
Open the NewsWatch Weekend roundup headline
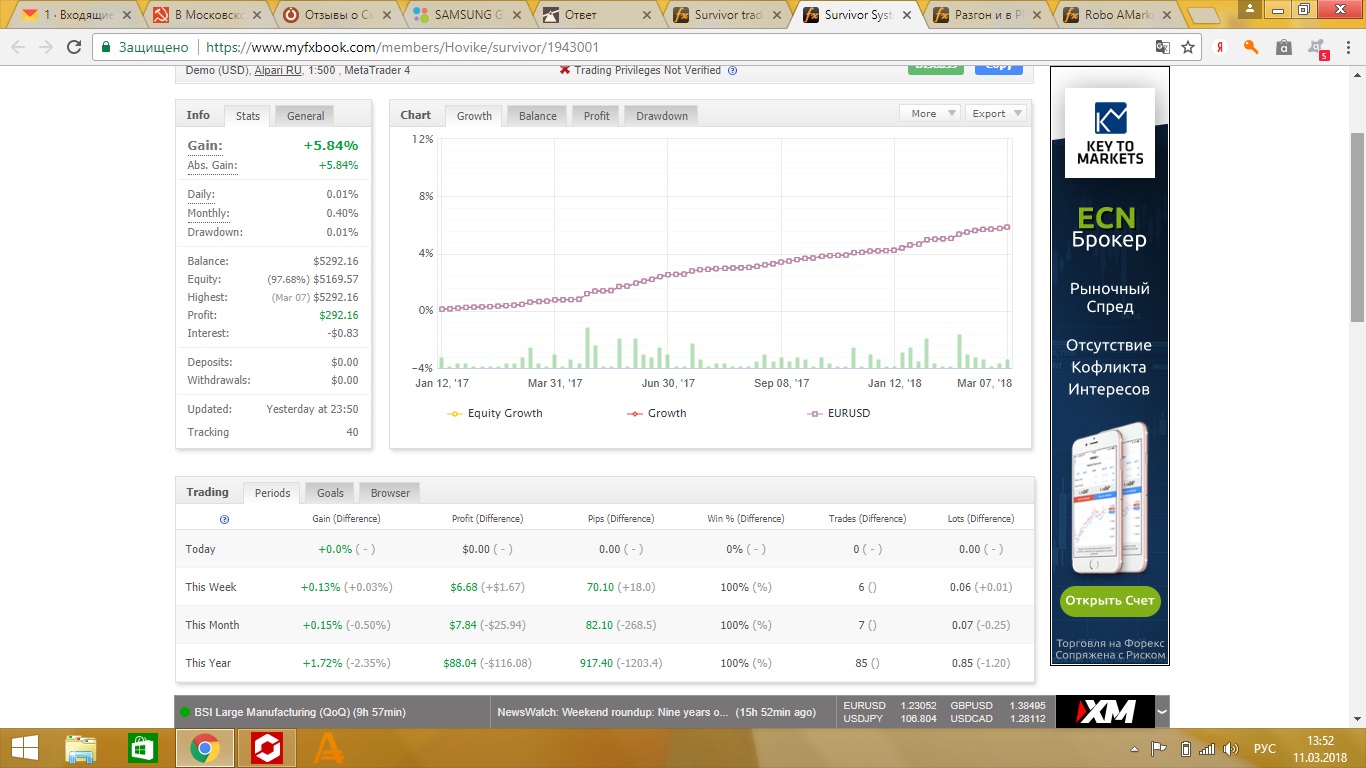point(612,712)
